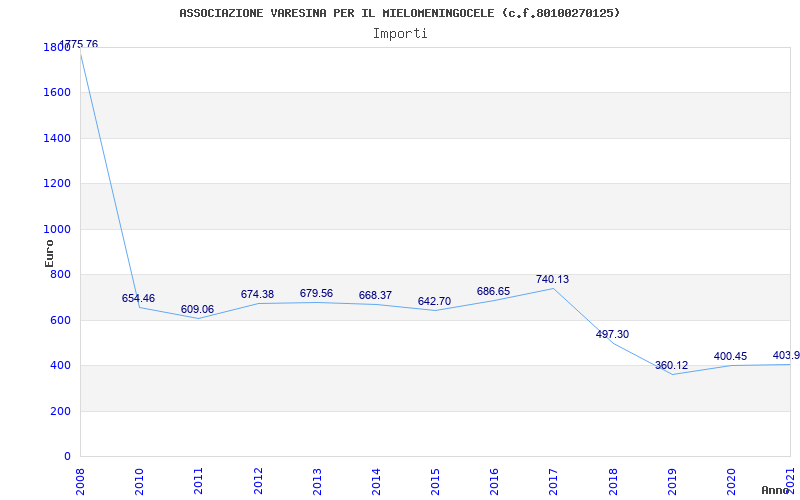Click the x-axis year 2012
The width and height of the screenshot is (800, 500).
pos(258,482)
